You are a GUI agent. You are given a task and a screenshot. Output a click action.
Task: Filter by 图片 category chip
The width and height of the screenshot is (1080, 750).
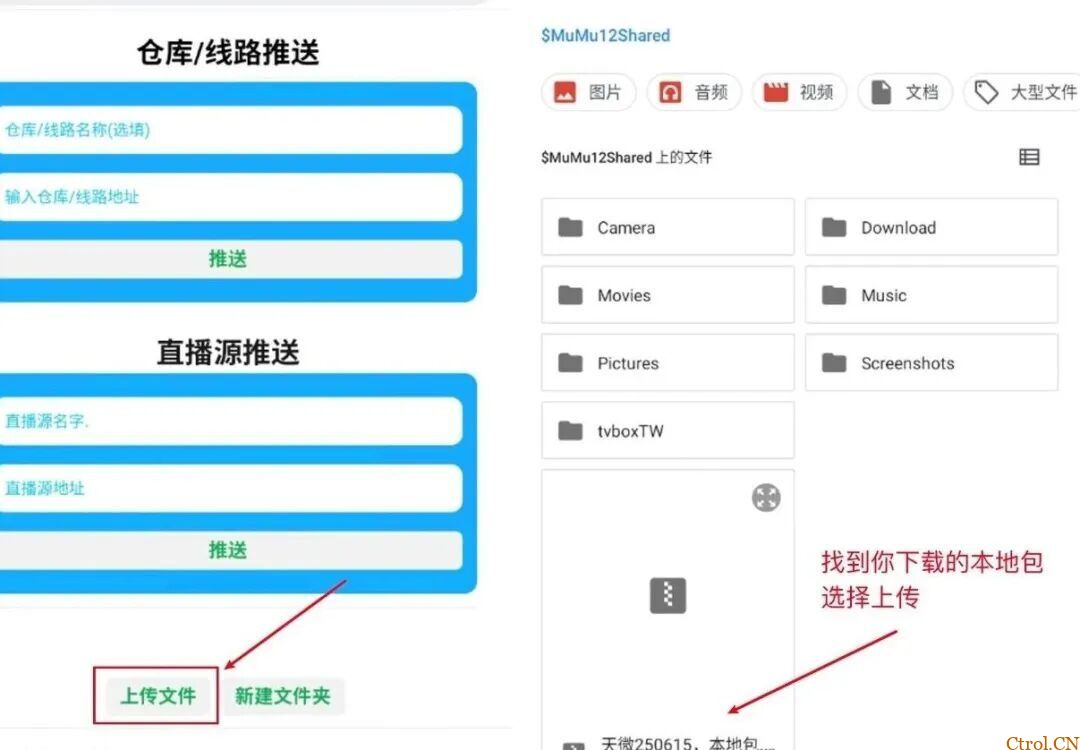click(x=588, y=92)
